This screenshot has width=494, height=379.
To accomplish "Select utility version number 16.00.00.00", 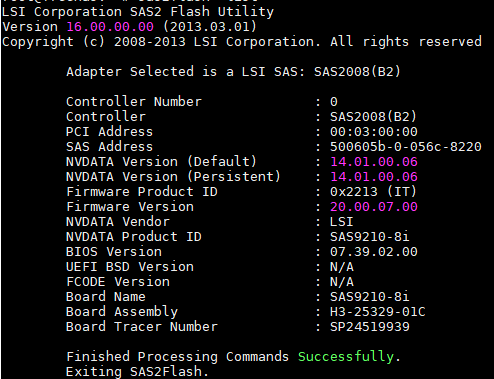I will tap(110, 27).
